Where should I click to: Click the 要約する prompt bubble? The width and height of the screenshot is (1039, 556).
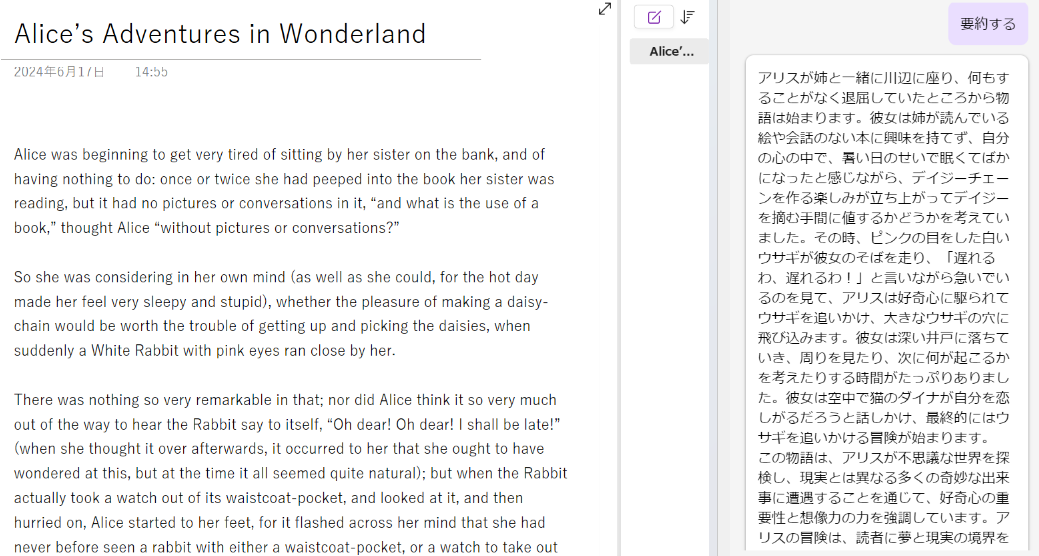(987, 24)
